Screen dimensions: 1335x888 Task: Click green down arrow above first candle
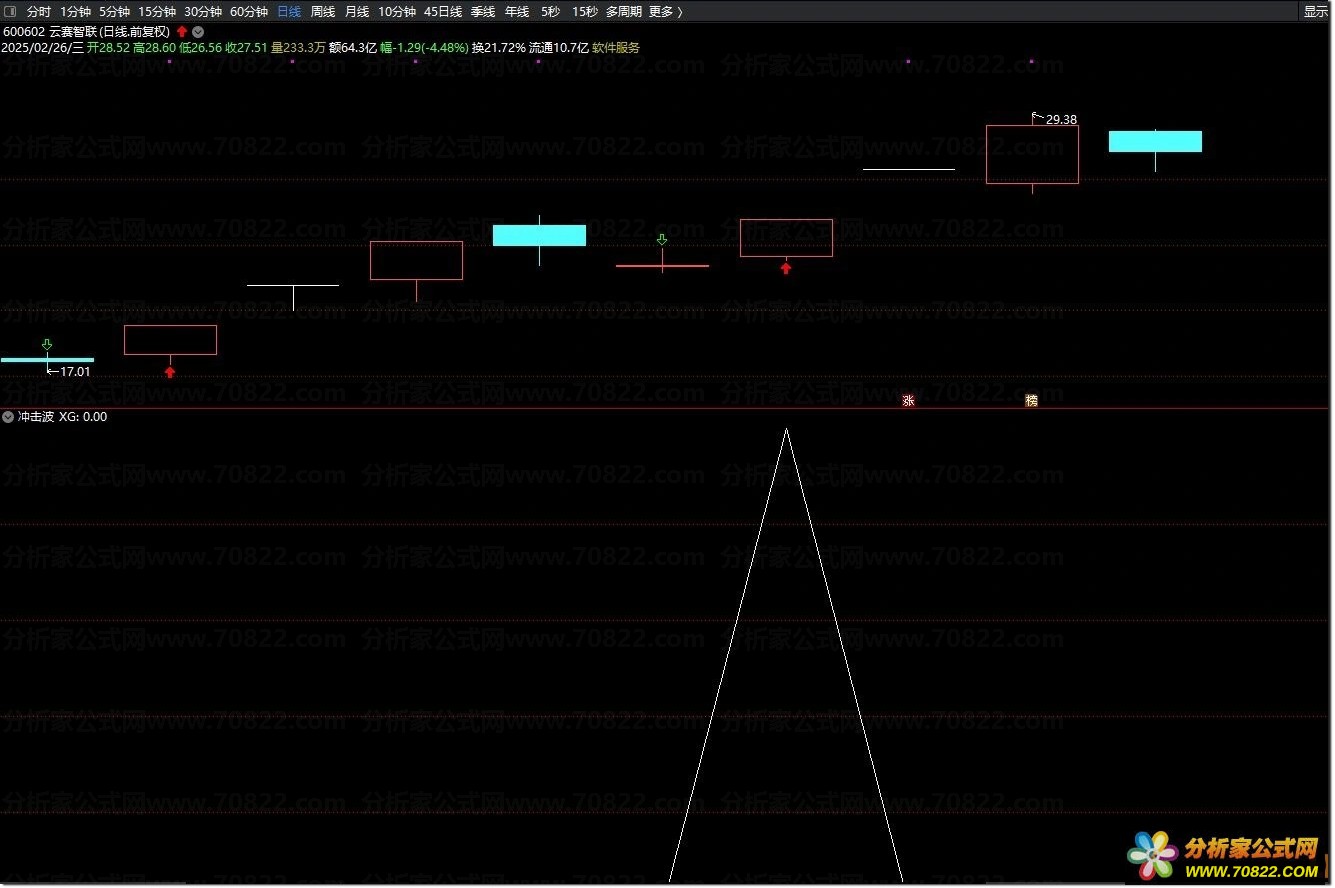(47, 345)
